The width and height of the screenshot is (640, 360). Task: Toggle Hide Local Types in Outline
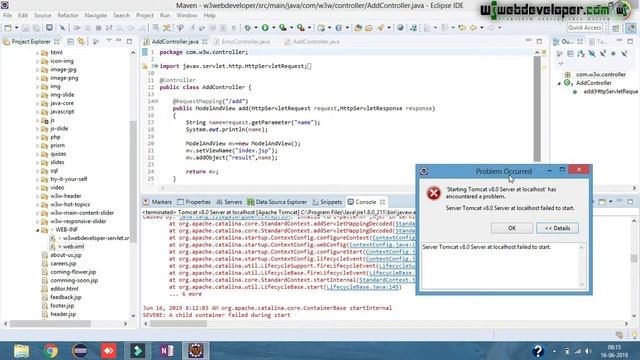tap(624, 53)
